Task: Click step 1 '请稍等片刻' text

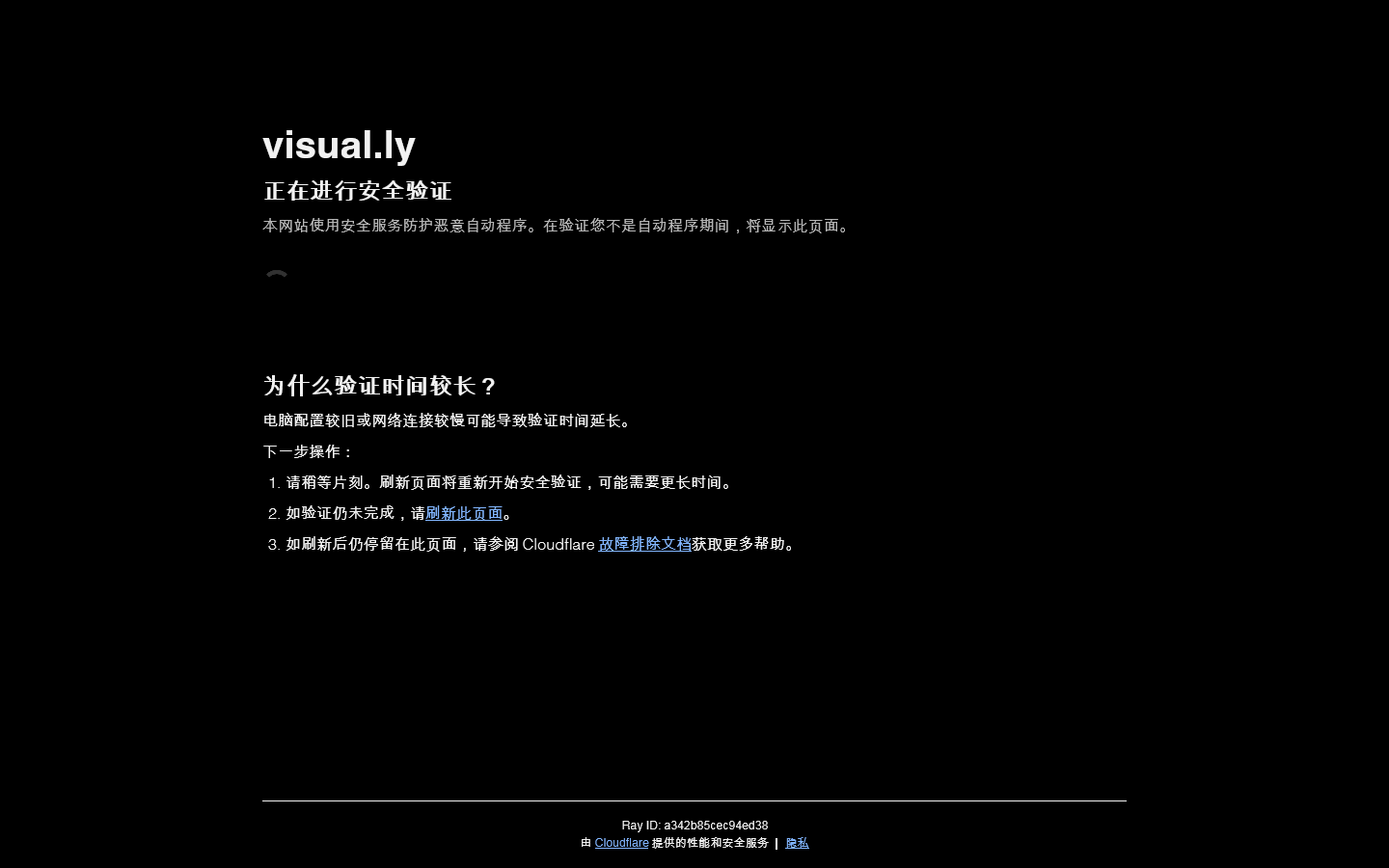Action: pyautogui.click(x=511, y=482)
